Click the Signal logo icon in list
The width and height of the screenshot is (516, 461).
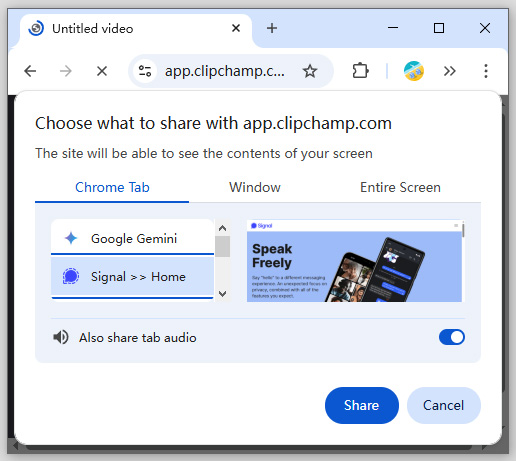point(71,276)
